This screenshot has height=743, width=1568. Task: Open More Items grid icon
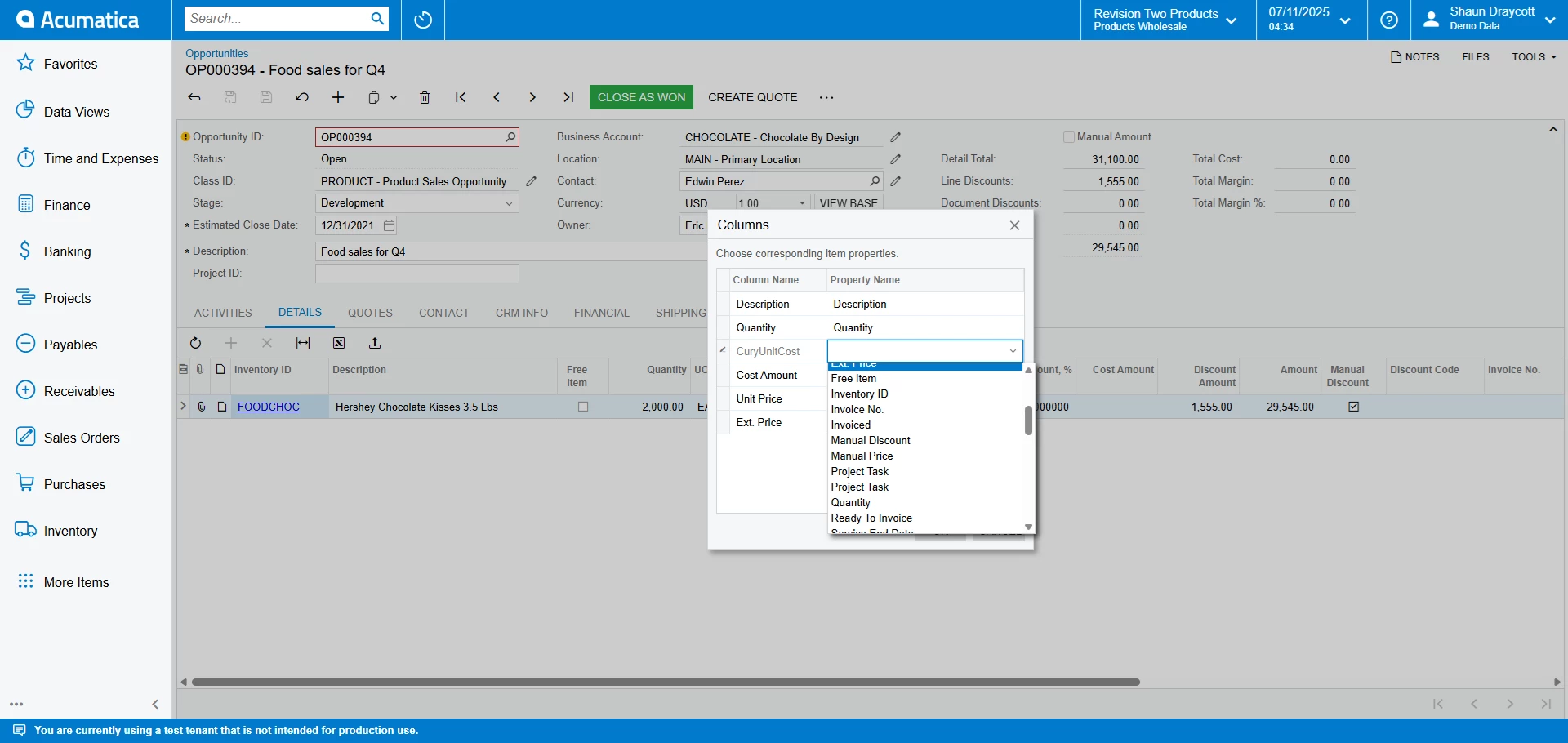(25, 581)
